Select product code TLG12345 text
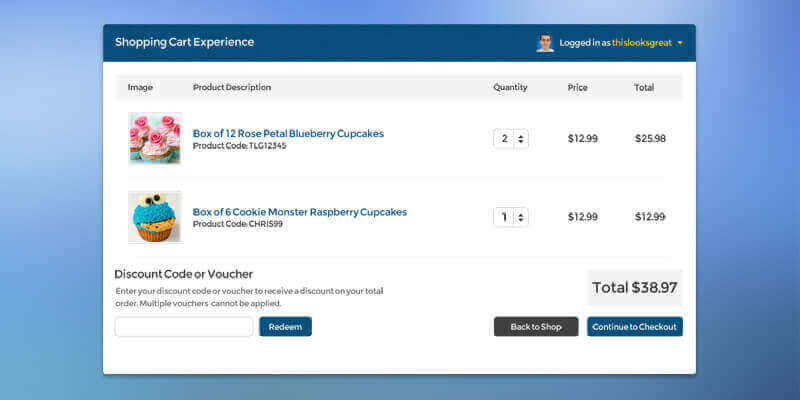800x400 pixels. coord(267,146)
